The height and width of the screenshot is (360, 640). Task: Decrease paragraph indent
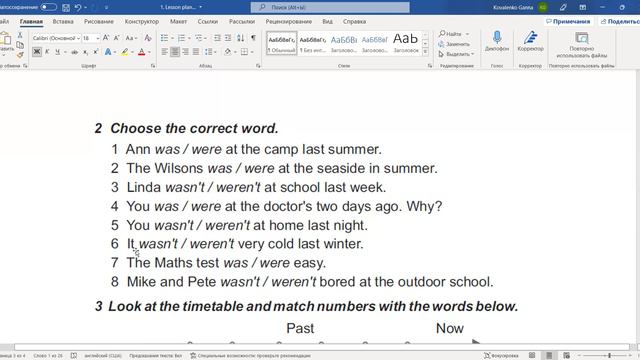point(217,38)
